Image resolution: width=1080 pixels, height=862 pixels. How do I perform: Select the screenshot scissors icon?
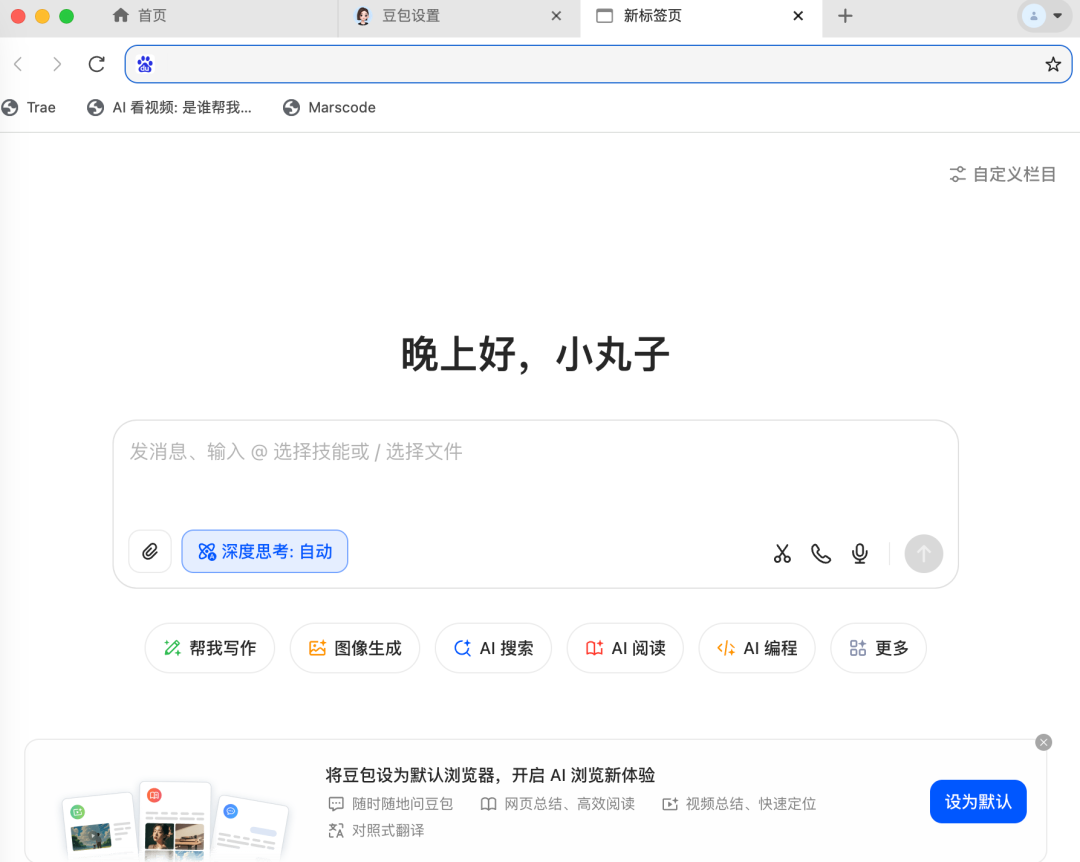(x=782, y=553)
